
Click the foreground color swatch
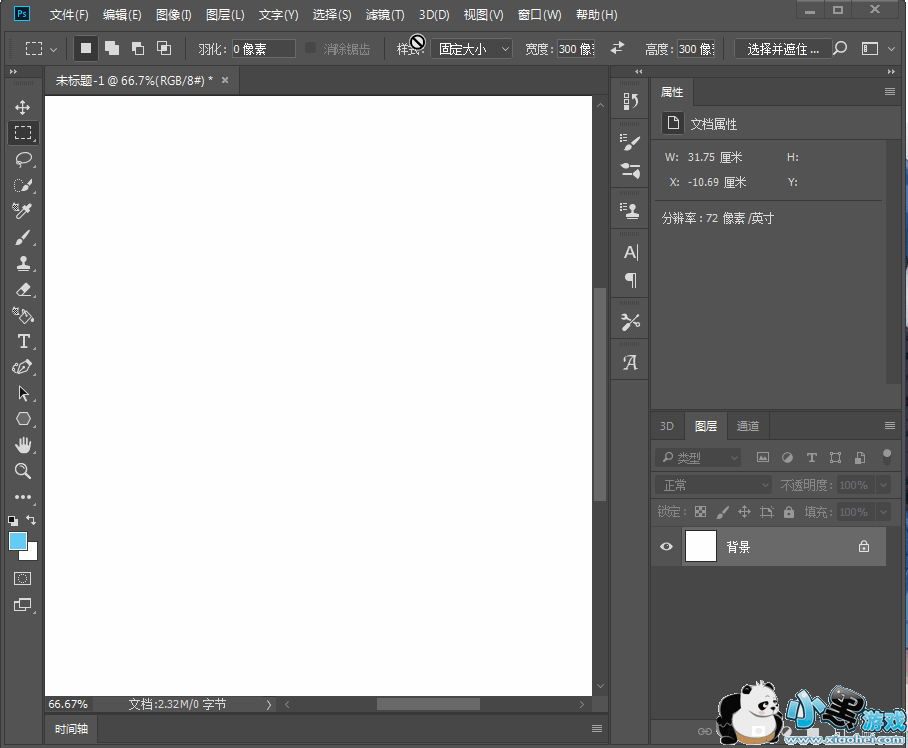[18, 541]
